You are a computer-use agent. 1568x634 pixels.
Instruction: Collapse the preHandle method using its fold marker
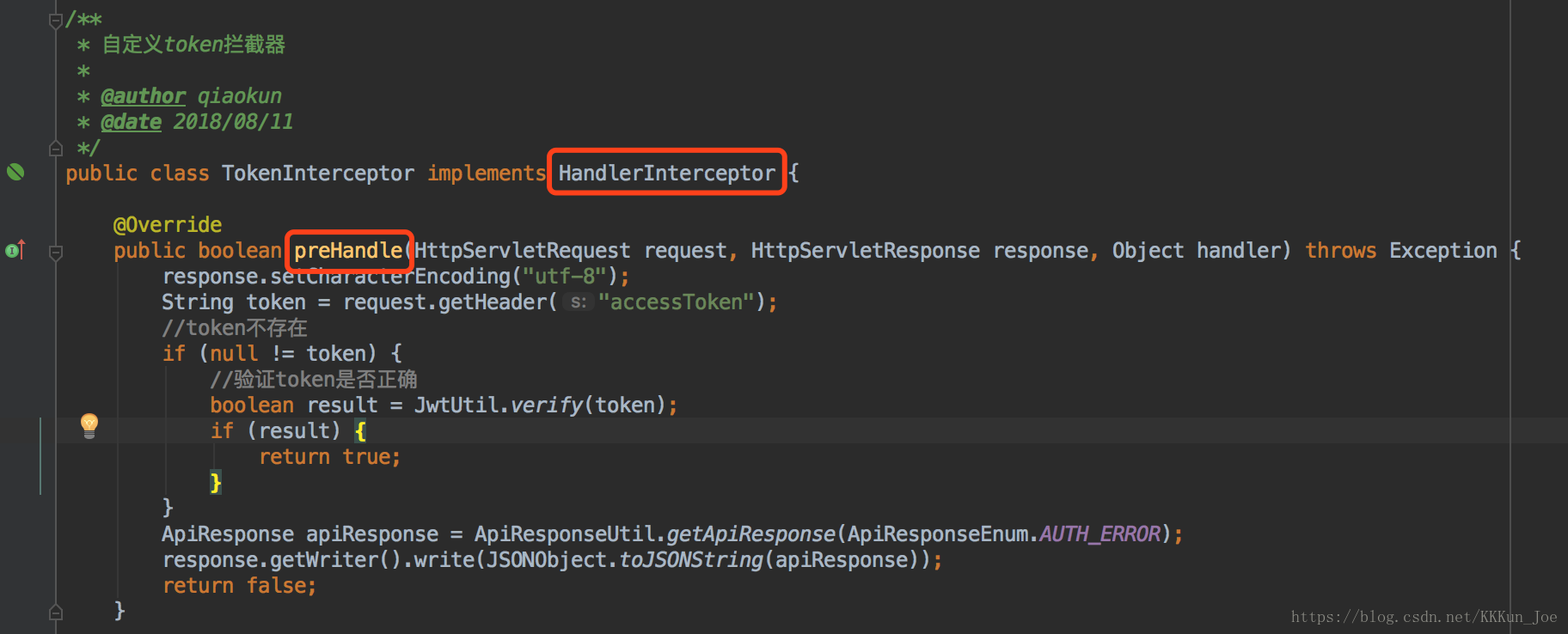point(56,253)
